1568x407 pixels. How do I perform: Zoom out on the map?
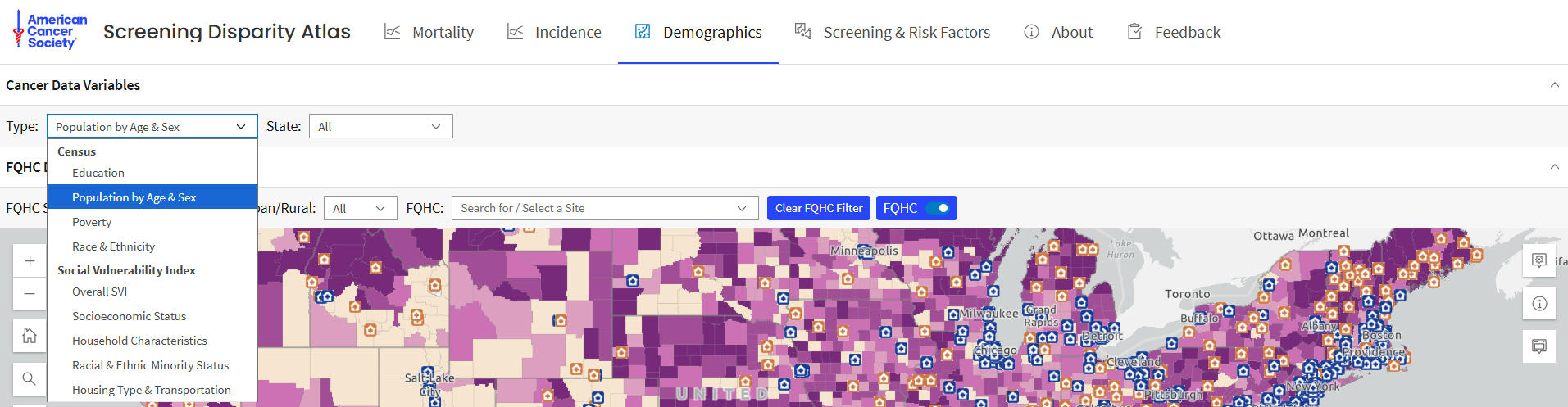coord(30,293)
